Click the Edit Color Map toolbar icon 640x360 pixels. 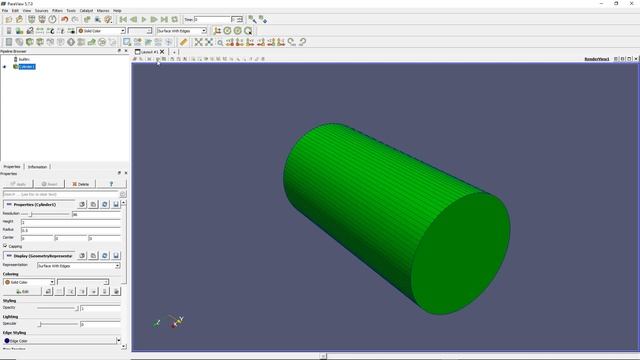pos(19,31)
